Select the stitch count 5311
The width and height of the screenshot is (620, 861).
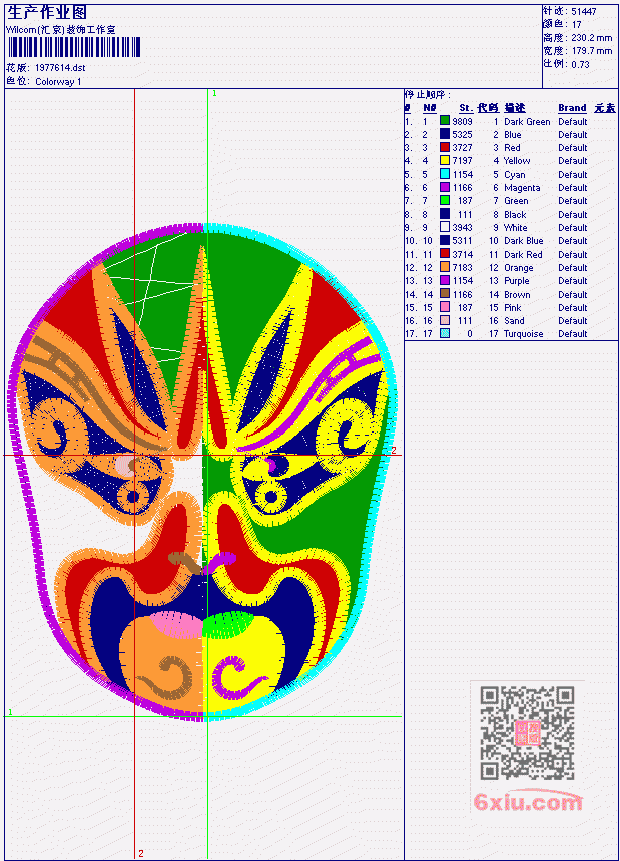coord(462,241)
